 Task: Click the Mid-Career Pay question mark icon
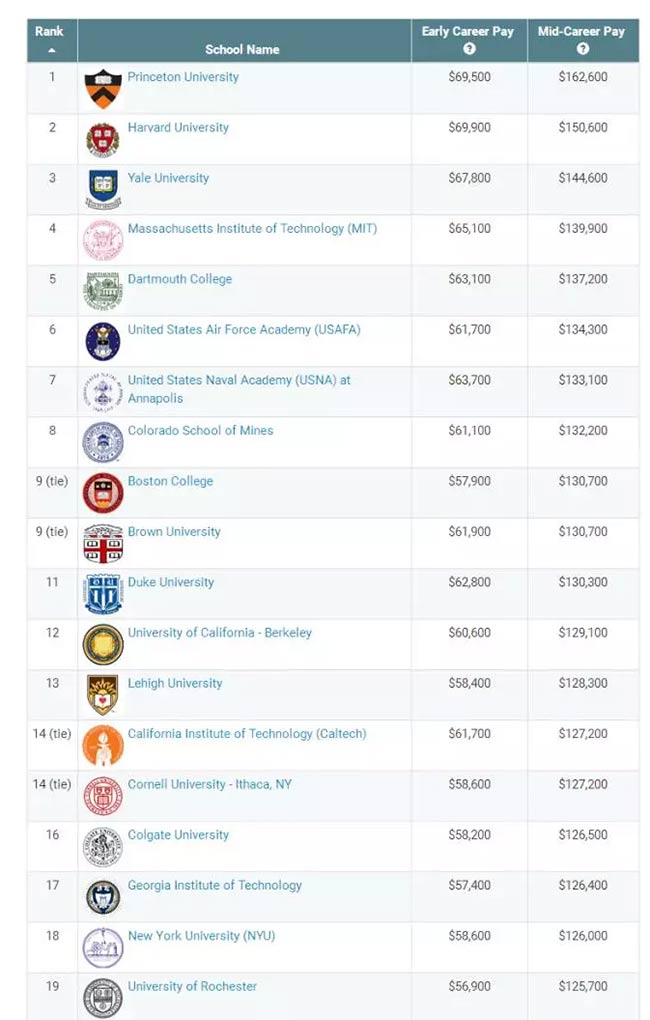coord(582,49)
